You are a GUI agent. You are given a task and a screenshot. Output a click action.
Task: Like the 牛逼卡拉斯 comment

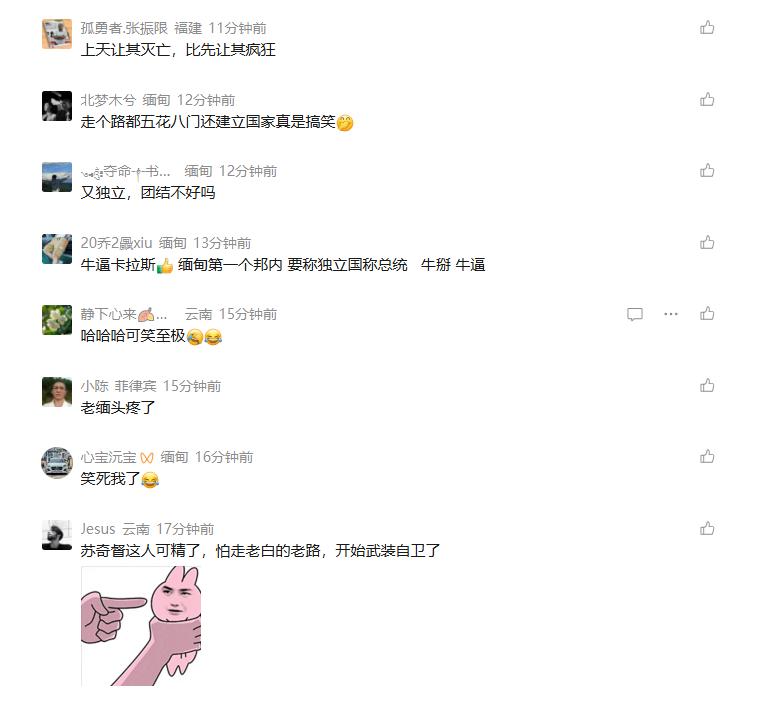707,242
